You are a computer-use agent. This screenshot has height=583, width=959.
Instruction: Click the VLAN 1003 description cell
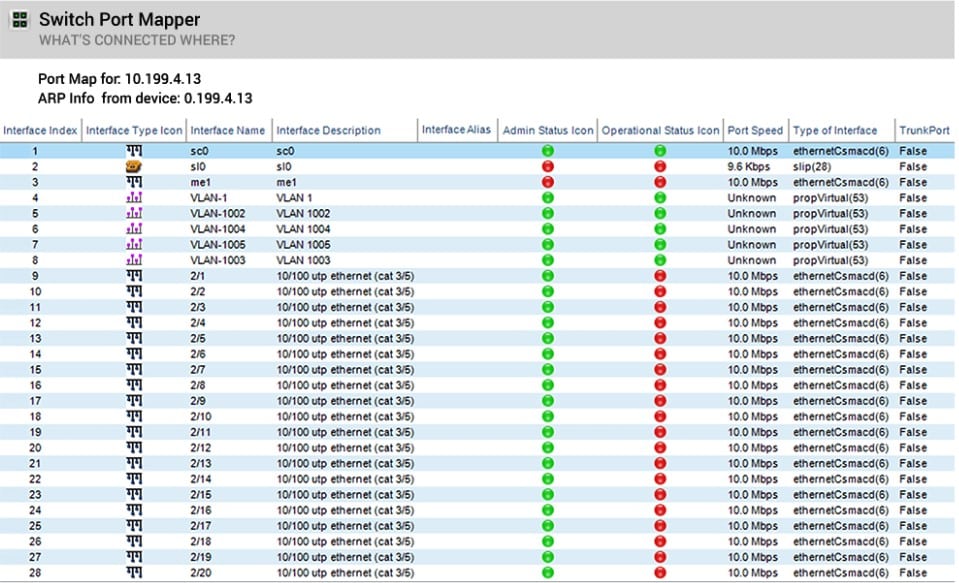tap(303, 260)
